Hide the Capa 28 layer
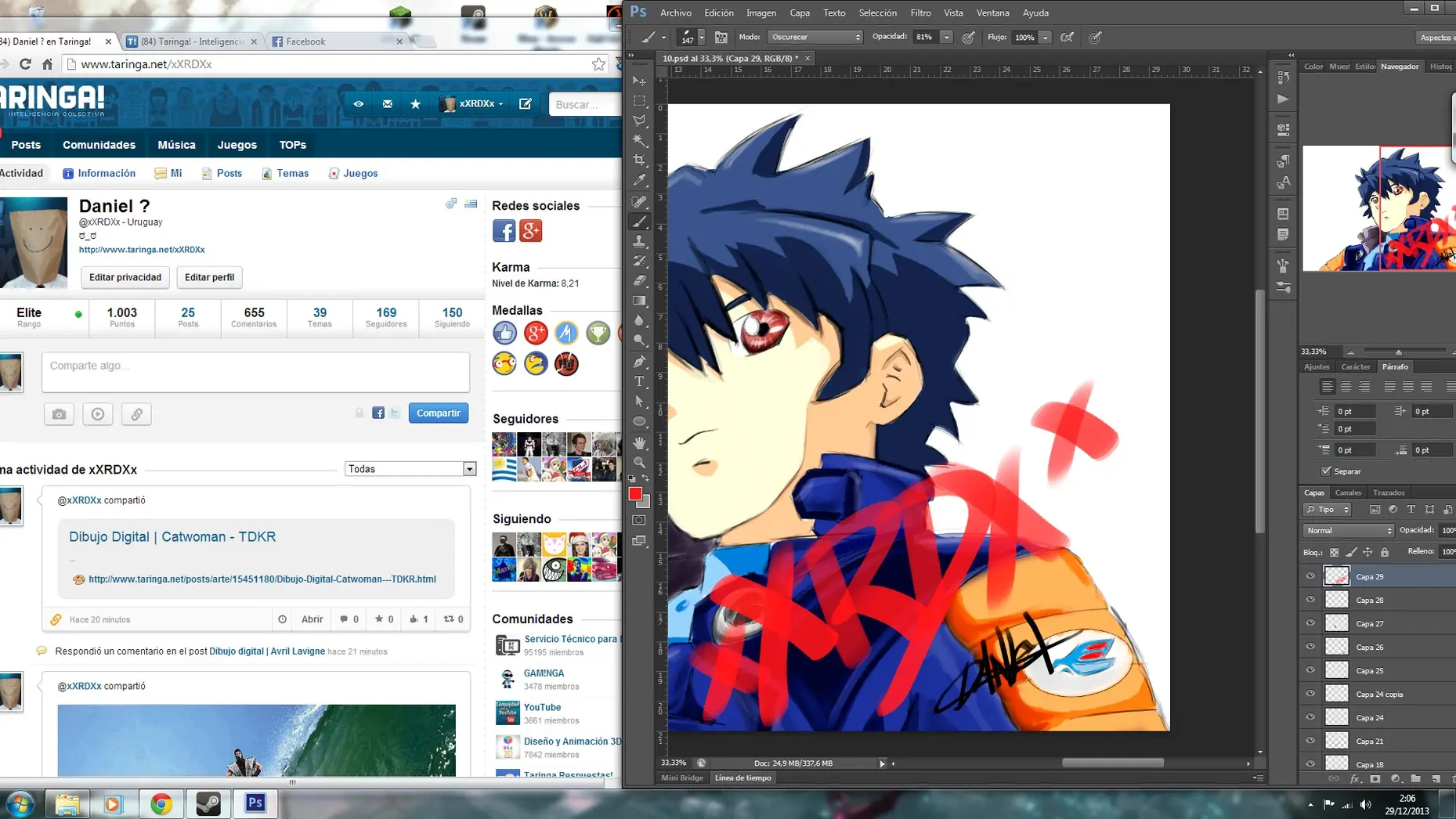 [x=1310, y=600]
